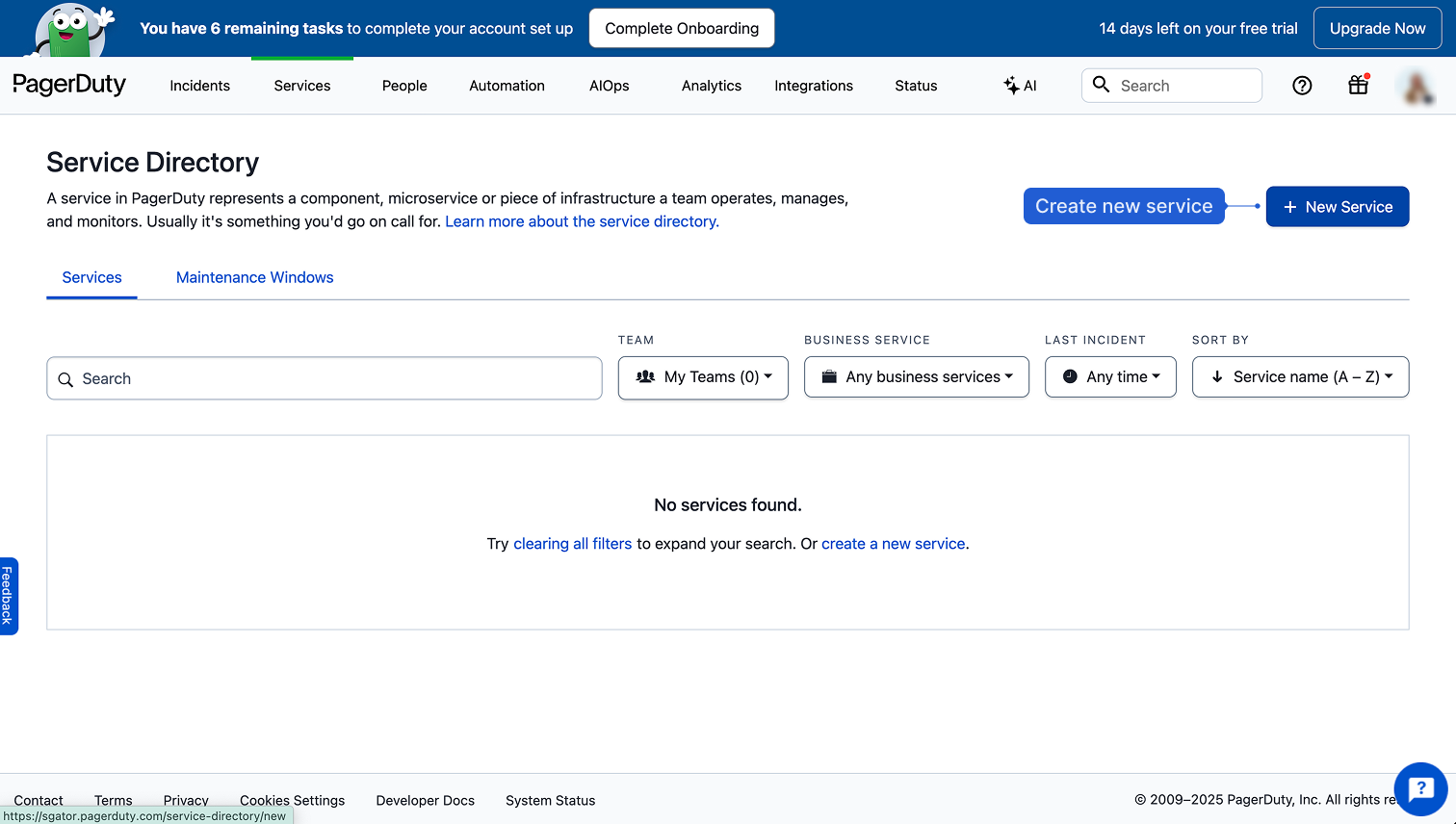This screenshot has width=1456, height=824.
Task: Click the Complete Onboarding button
Action: pos(682,28)
